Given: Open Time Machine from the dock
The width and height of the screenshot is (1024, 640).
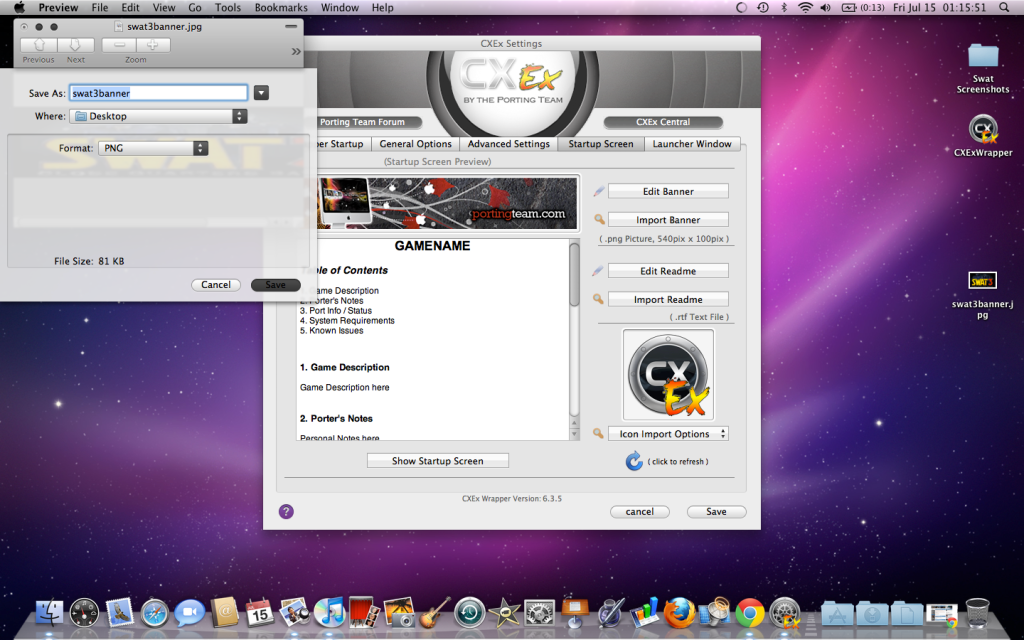Looking at the screenshot, I should [469, 613].
